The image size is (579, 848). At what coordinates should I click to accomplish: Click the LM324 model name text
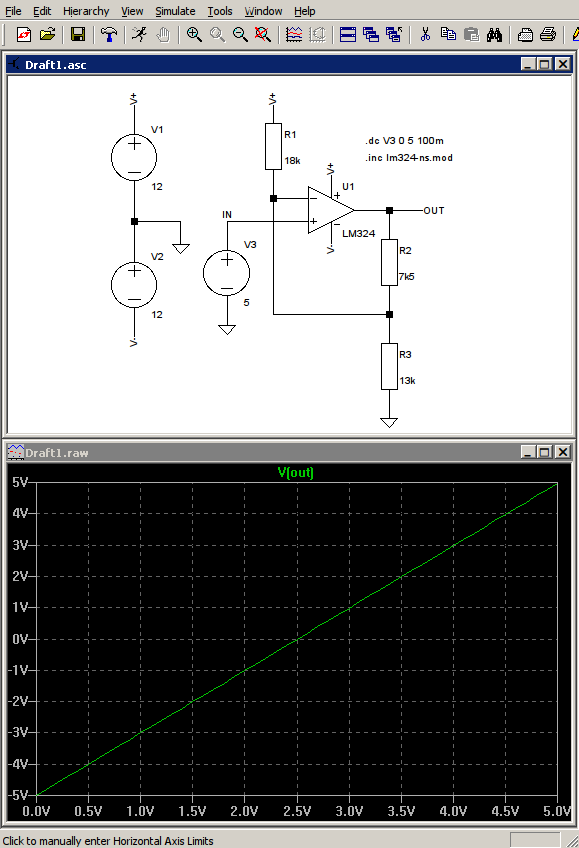tap(358, 234)
